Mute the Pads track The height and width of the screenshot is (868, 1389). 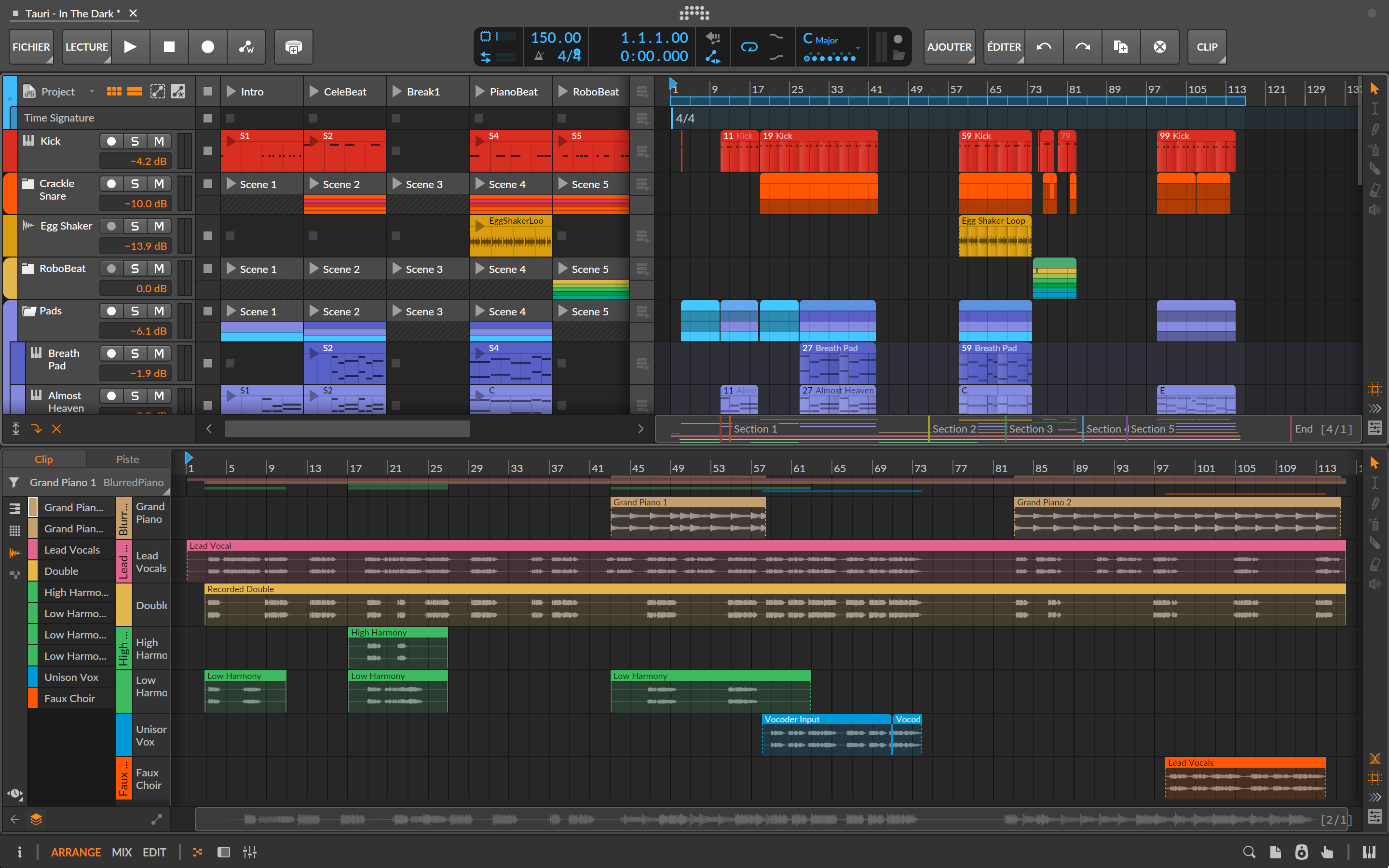tap(159, 311)
